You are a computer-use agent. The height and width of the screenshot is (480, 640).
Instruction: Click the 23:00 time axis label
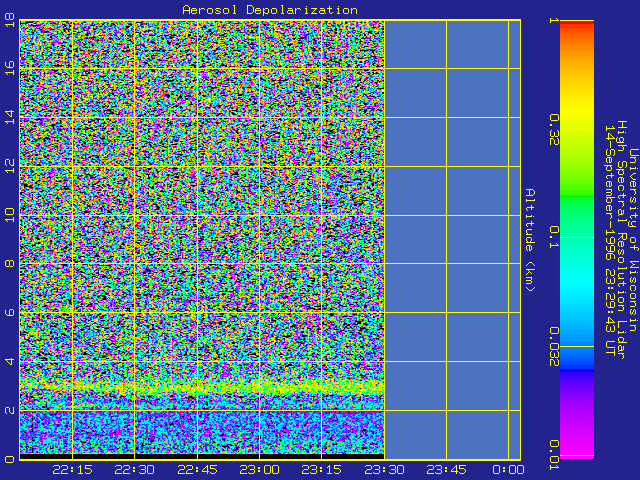[259, 470]
